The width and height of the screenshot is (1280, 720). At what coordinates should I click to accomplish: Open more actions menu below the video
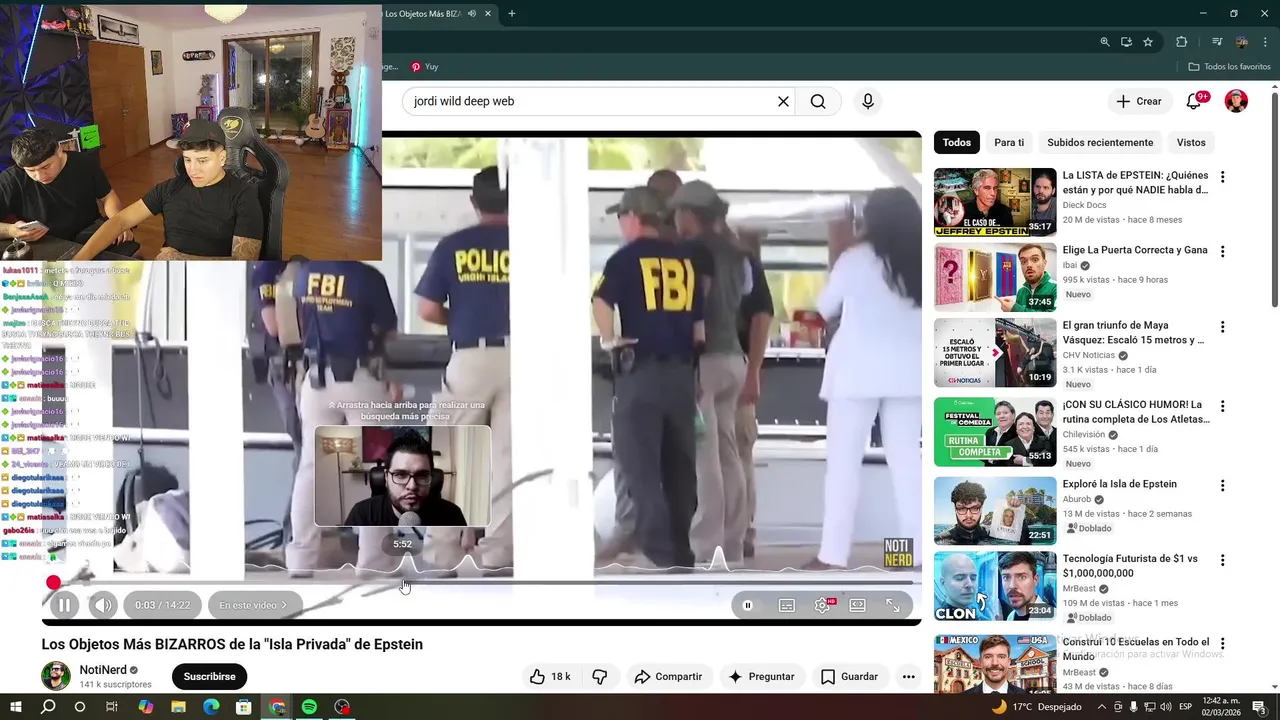[x=908, y=677]
